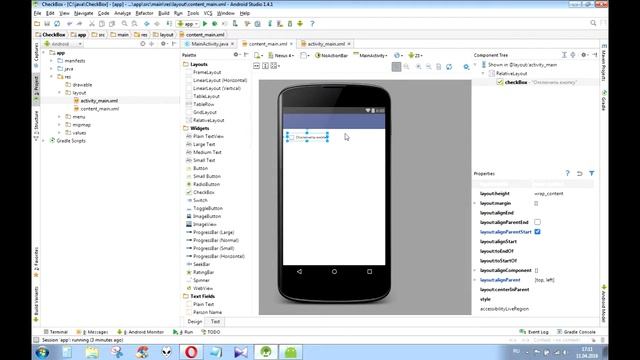
Task: Select content_main.xml in project tree
Action: coord(100,109)
